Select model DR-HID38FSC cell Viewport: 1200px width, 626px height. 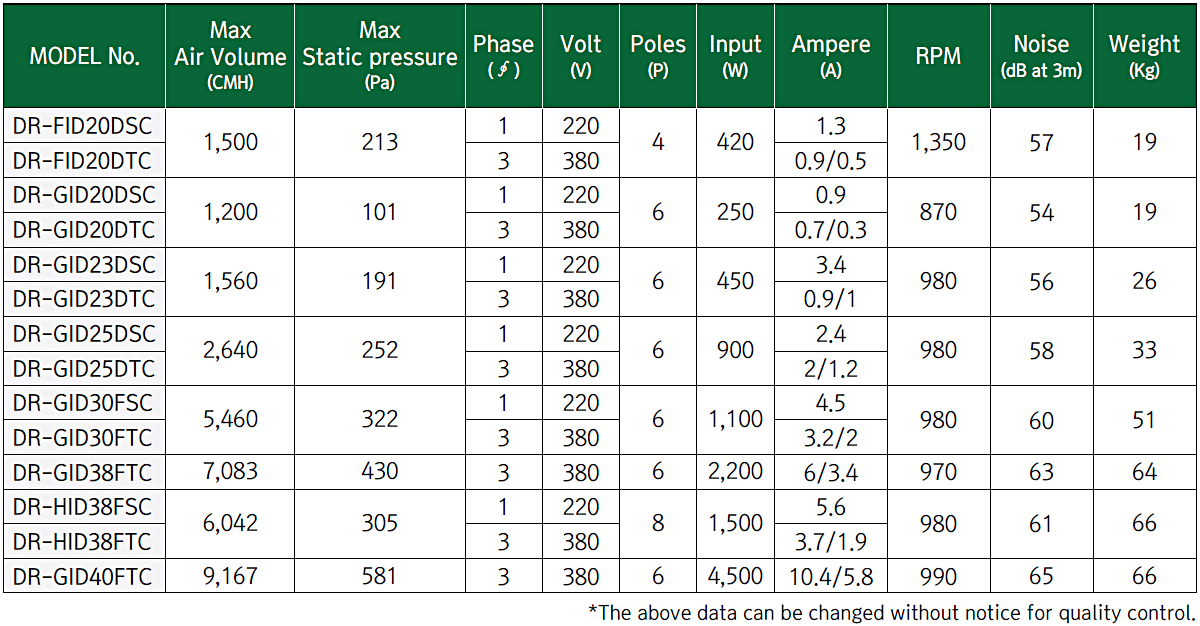tap(85, 506)
